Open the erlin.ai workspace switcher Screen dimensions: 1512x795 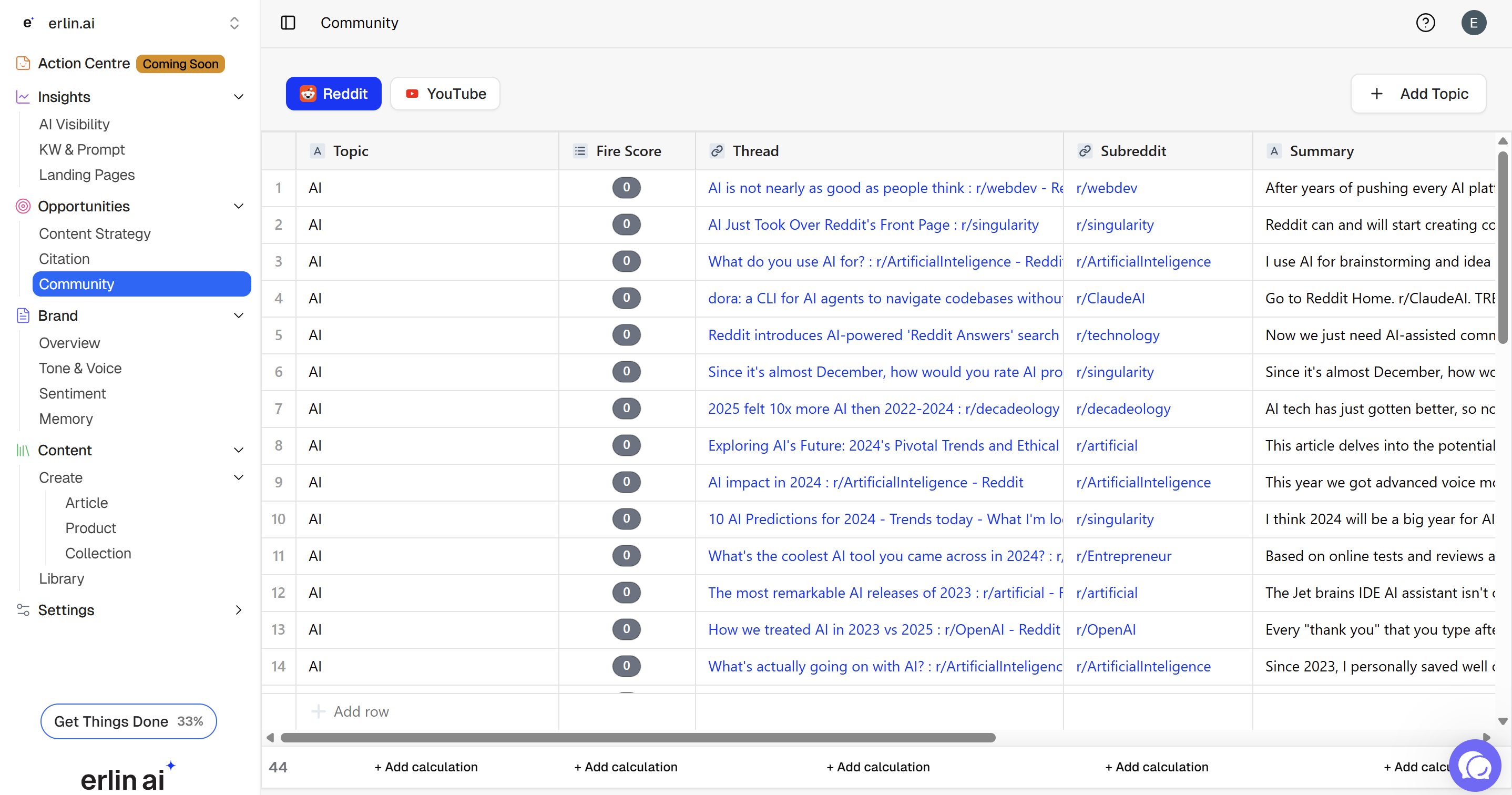tap(234, 23)
